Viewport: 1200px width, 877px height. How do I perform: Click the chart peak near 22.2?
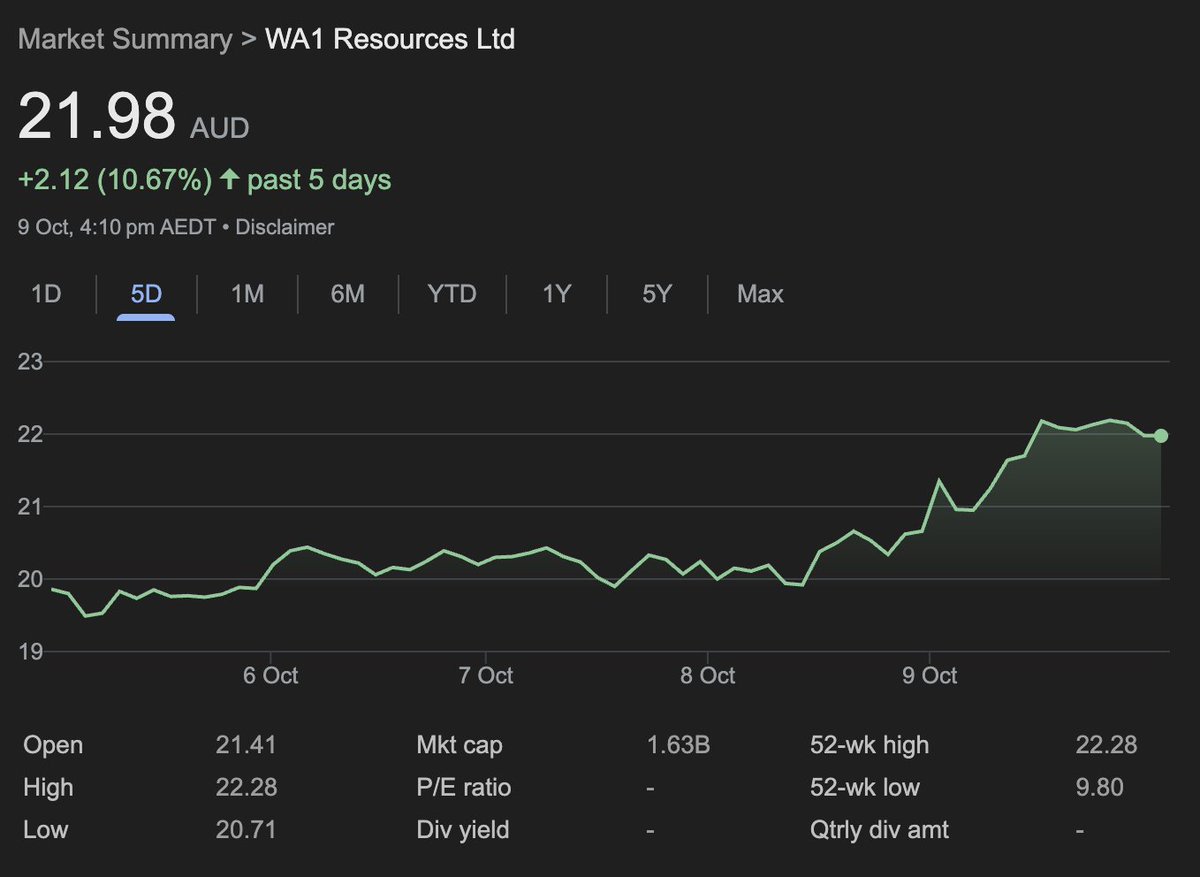[x=1043, y=420]
